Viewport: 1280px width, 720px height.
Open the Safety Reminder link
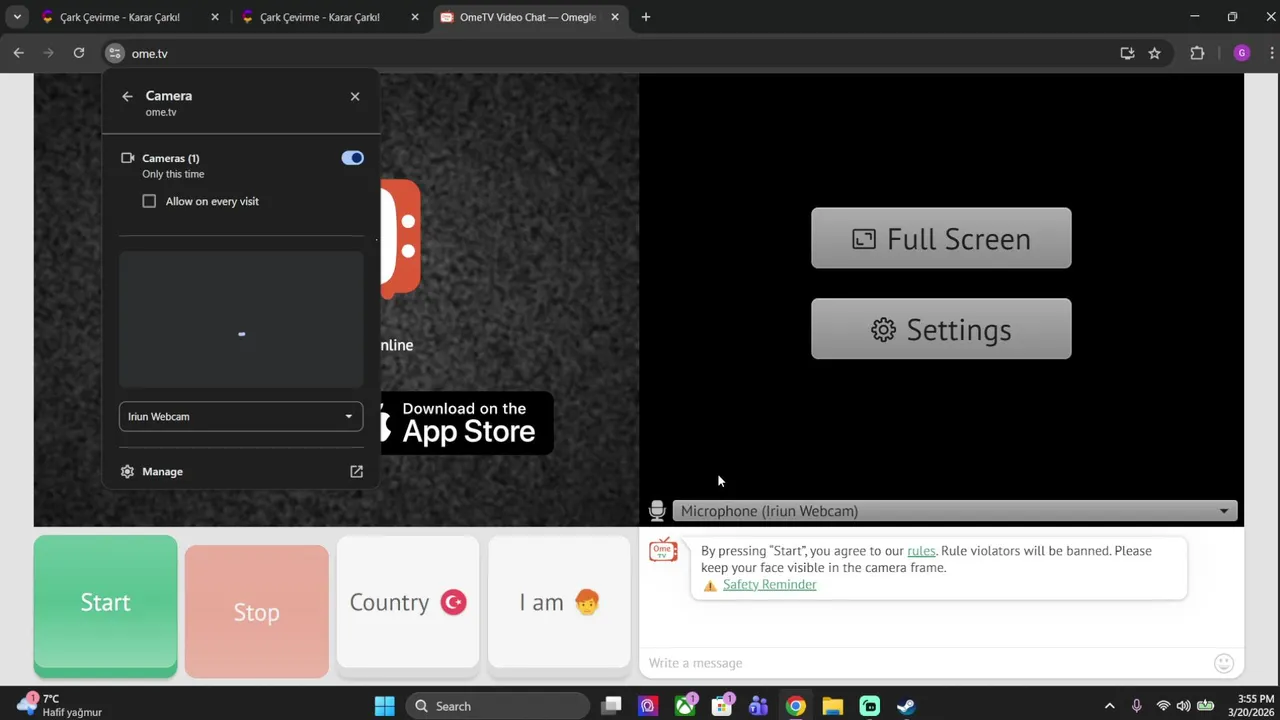point(769,585)
